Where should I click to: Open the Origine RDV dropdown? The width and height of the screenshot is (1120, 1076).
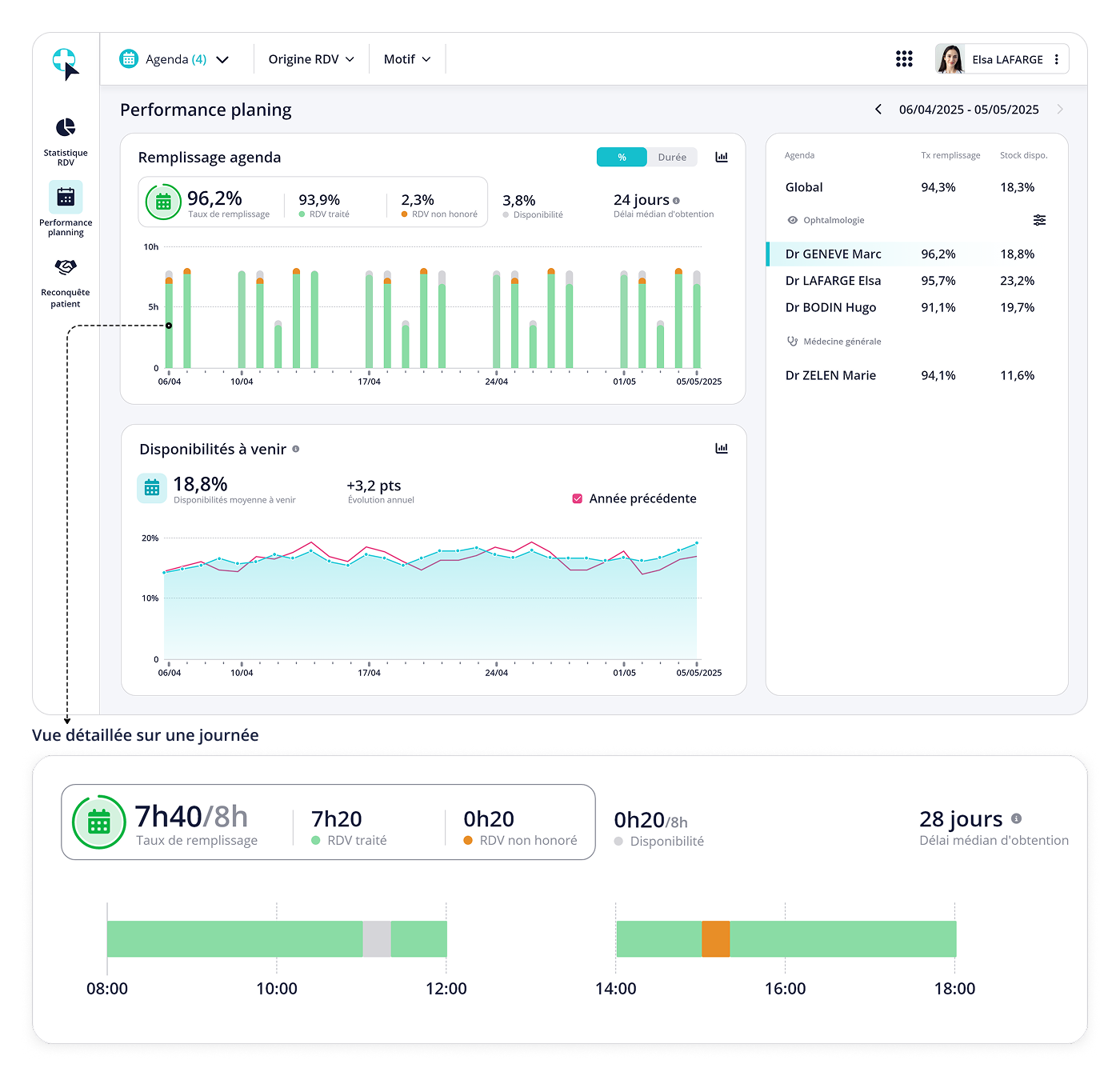tap(311, 59)
